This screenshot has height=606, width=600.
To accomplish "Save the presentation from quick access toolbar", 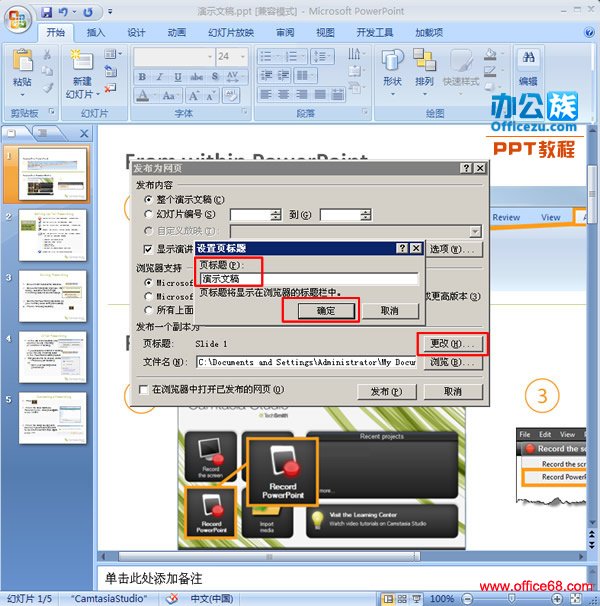I will [x=46, y=12].
